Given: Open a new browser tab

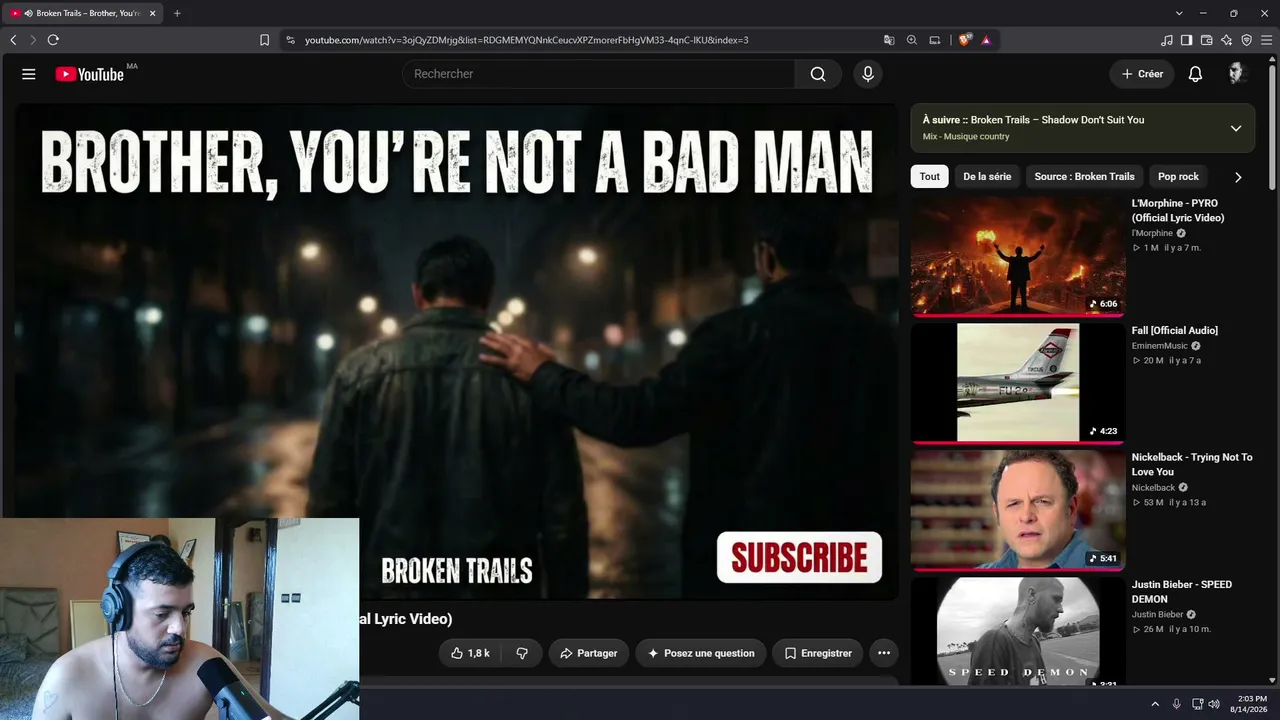Looking at the screenshot, I should click(177, 13).
